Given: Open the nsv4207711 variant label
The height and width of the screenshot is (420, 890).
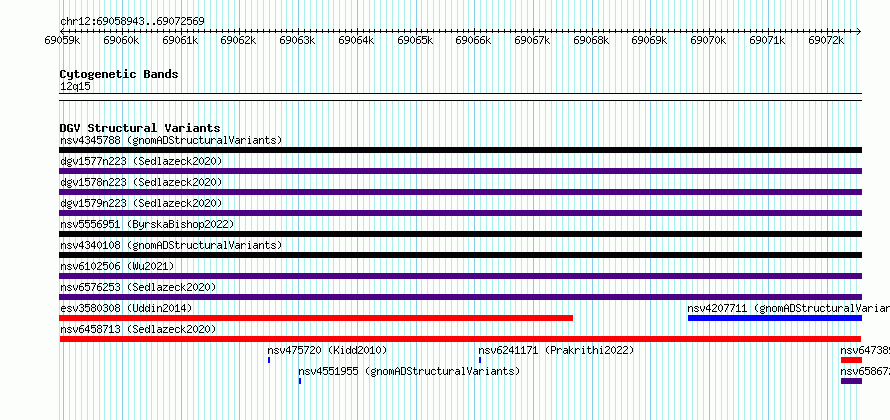Looking at the screenshot, I should [788, 308].
